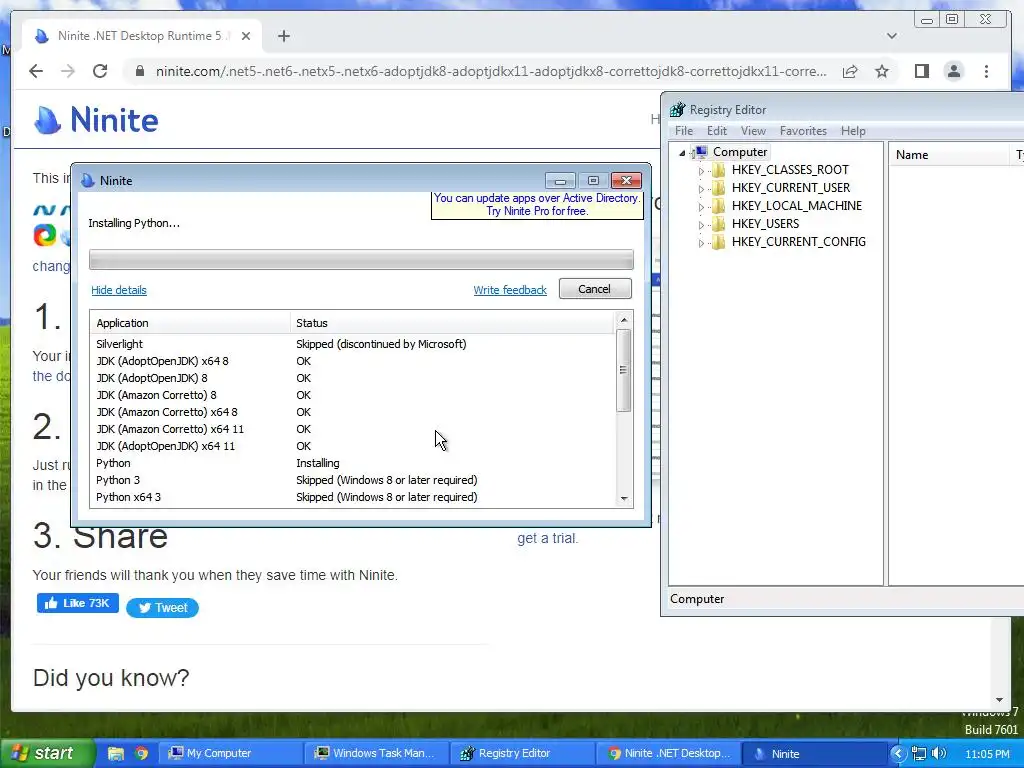This screenshot has height=768, width=1024.
Task: Click the Hide details link
Action: pyautogui.click(x=119, y=290)
